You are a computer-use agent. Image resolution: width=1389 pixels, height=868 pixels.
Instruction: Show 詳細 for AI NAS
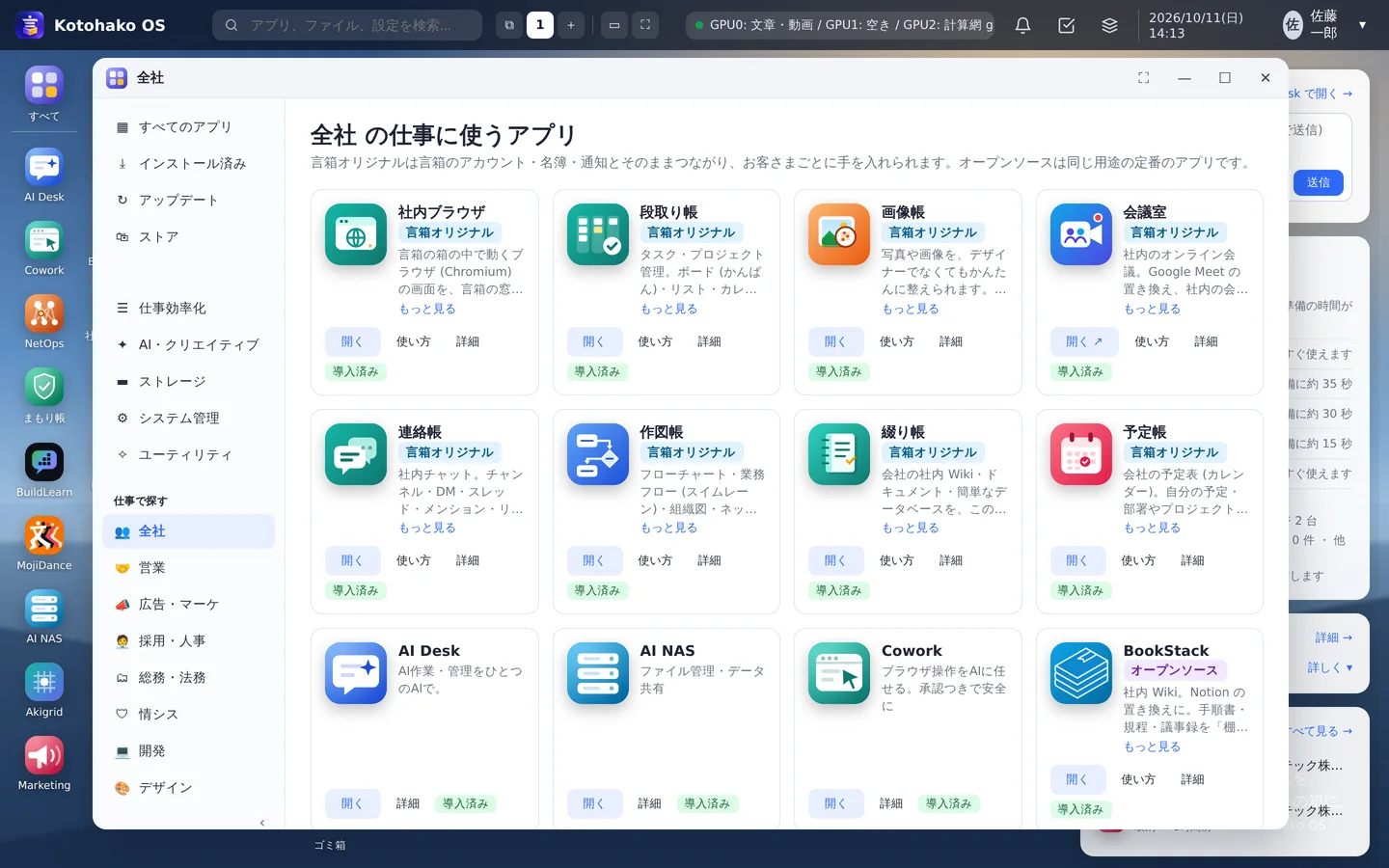(649, 803)
